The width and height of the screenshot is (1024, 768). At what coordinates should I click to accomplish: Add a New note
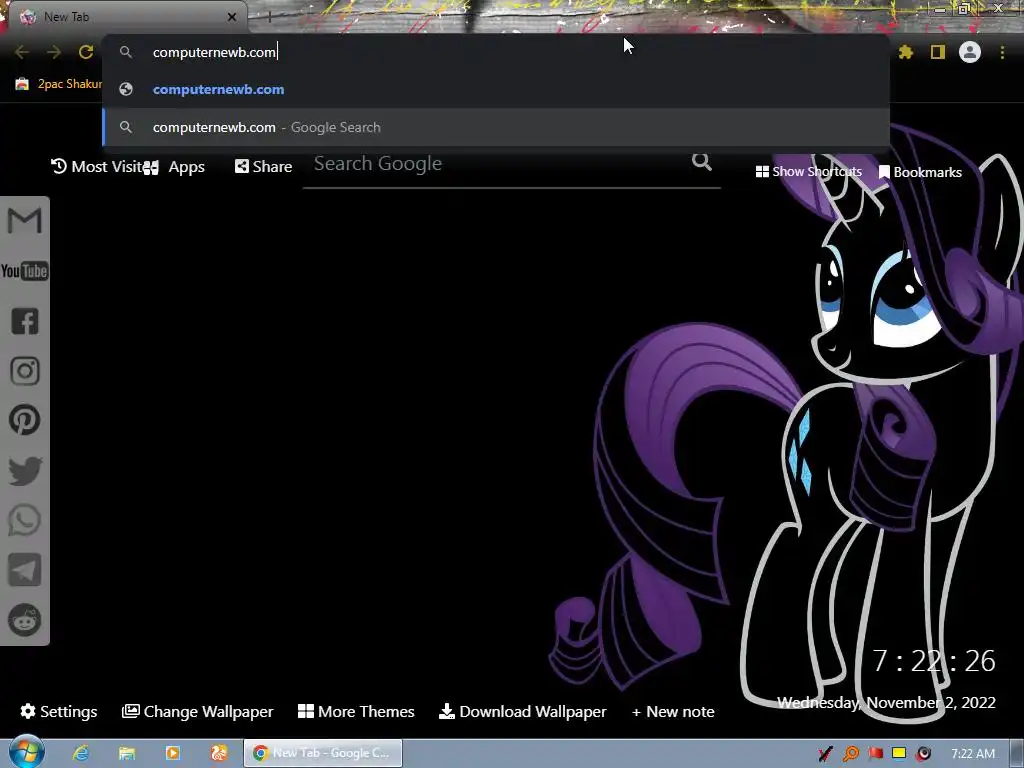click(673, 711)
